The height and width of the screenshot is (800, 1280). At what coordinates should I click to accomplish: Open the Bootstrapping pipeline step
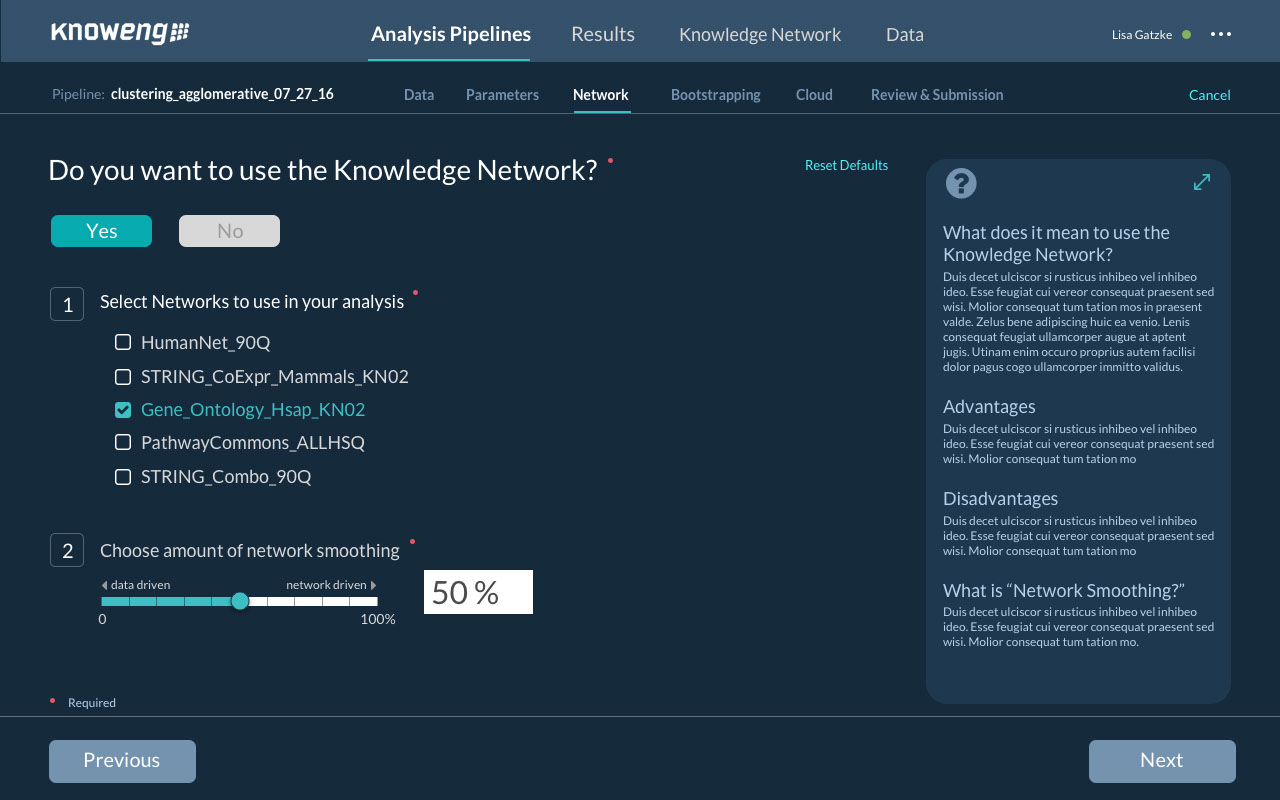tap(715, 95)
